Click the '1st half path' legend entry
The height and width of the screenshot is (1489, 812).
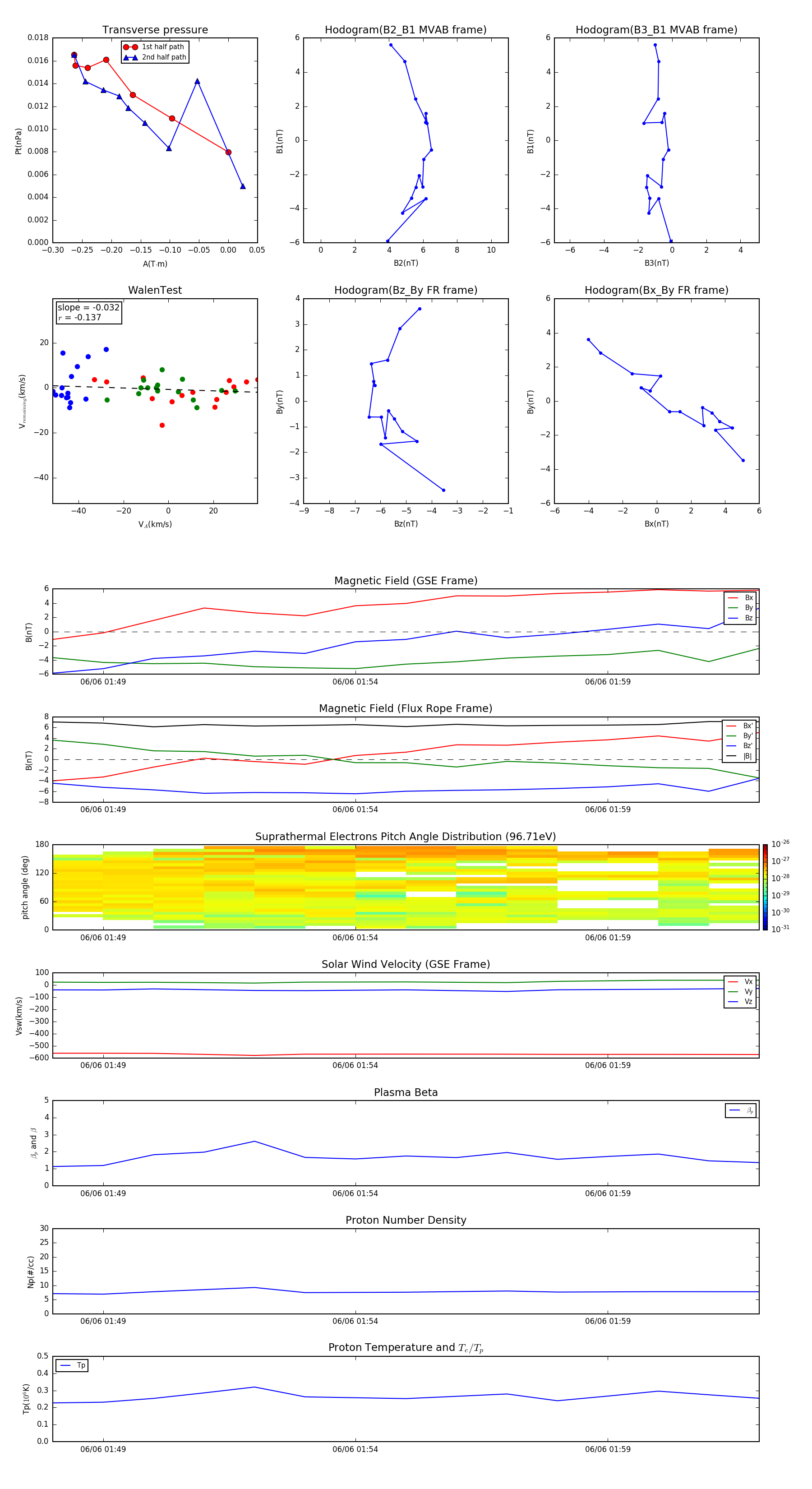(154, 47)
